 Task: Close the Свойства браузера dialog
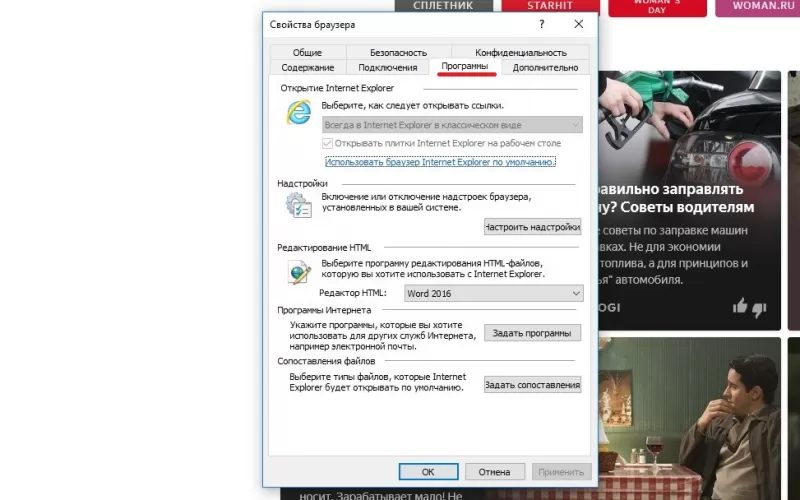579,24
